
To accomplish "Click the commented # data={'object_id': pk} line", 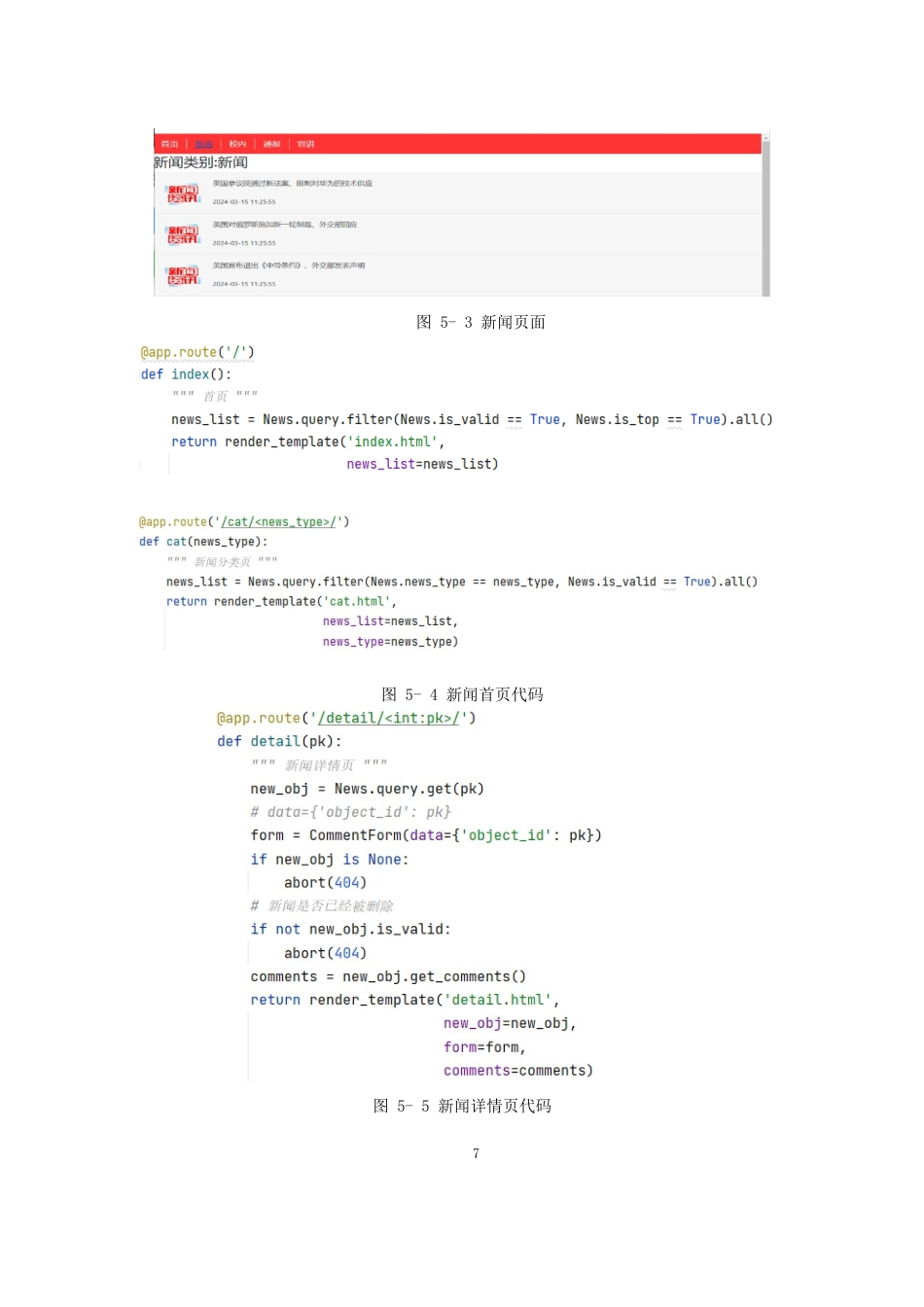I will [x=350, y=812].
